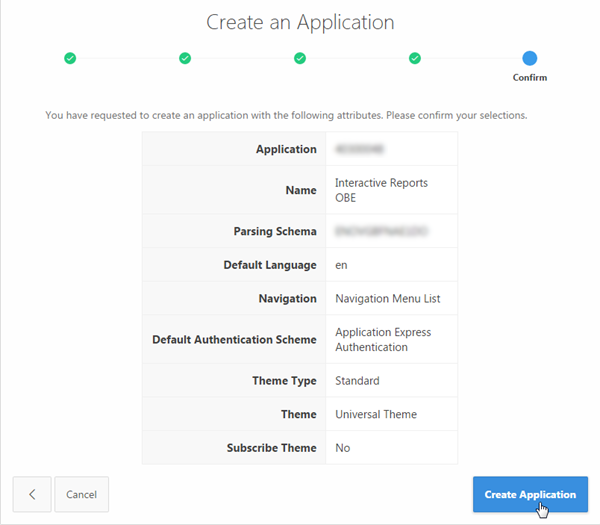Click the second completed wizard step checkmark

[x=185, y=58]
